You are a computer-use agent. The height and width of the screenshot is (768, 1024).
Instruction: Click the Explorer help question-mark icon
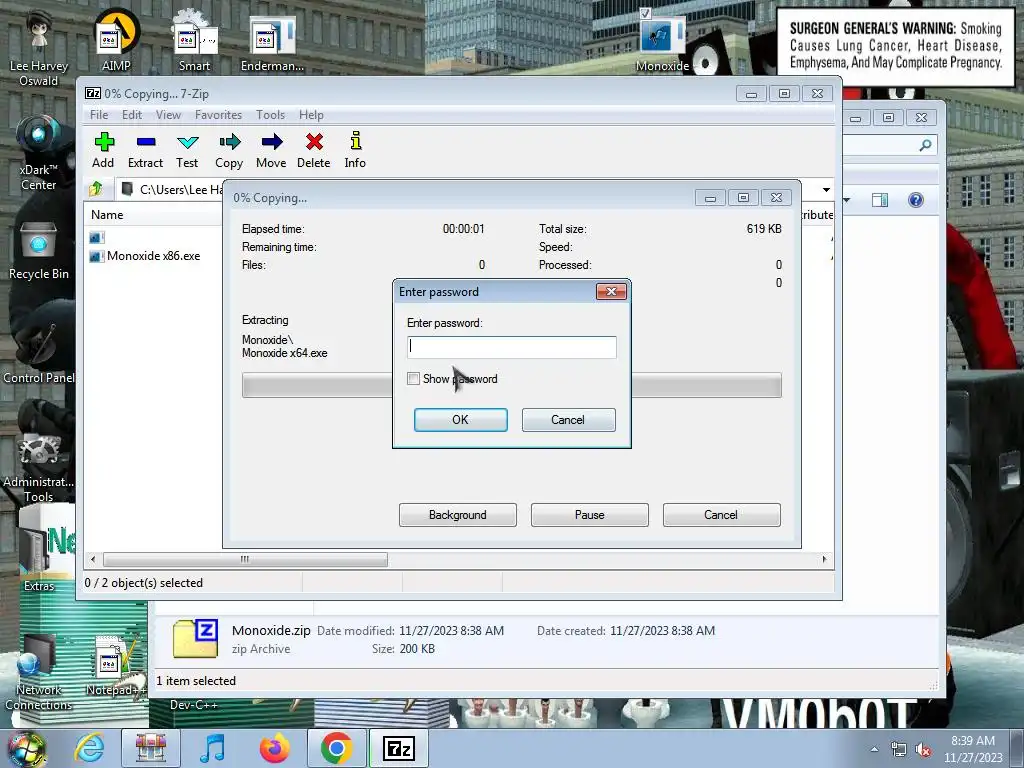[x=916, y=200]
